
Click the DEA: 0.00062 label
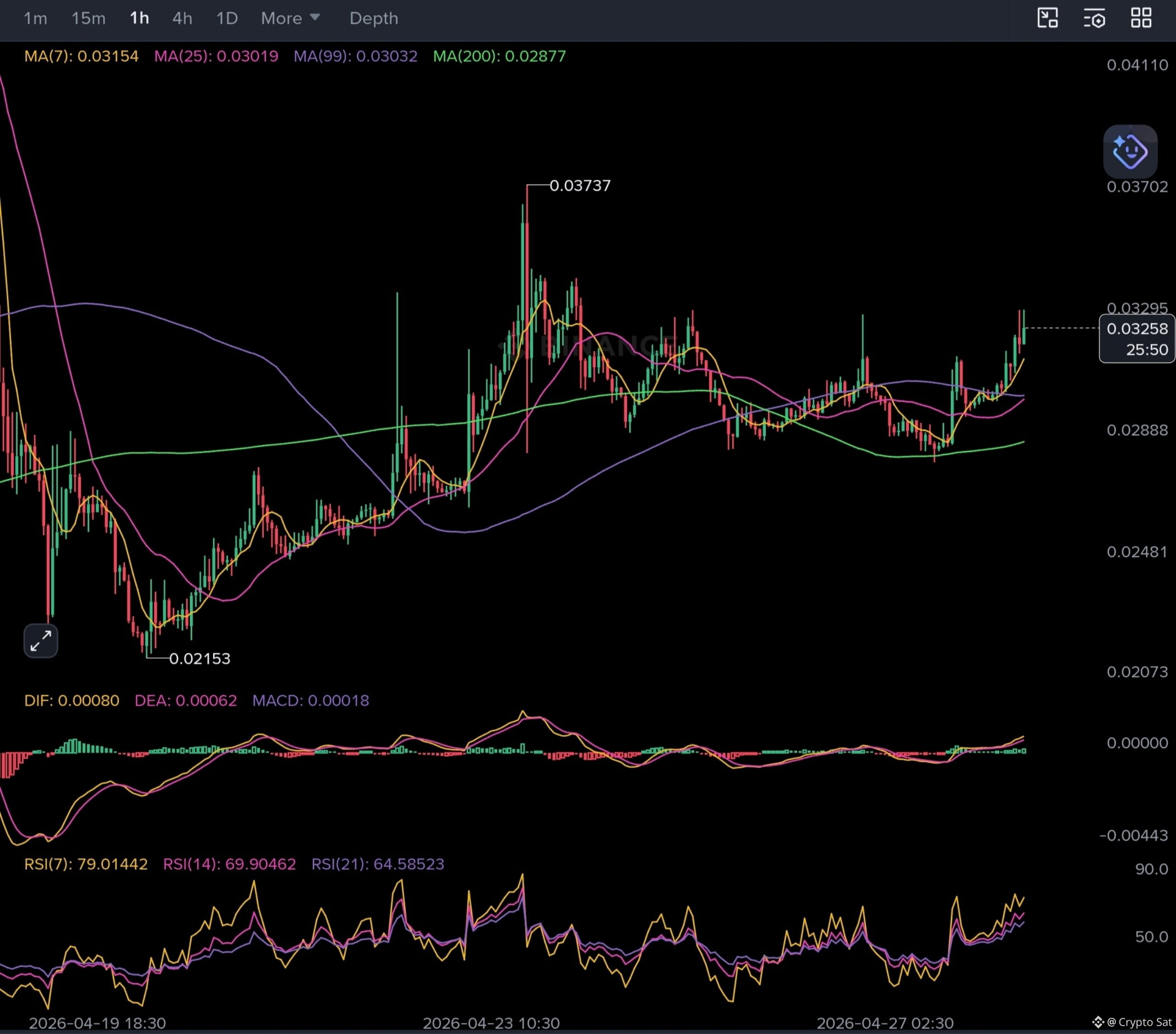[186, 701]
